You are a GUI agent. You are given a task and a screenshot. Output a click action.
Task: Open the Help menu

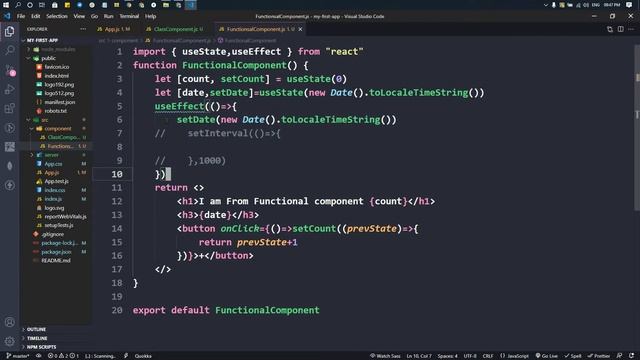[150, 16]
